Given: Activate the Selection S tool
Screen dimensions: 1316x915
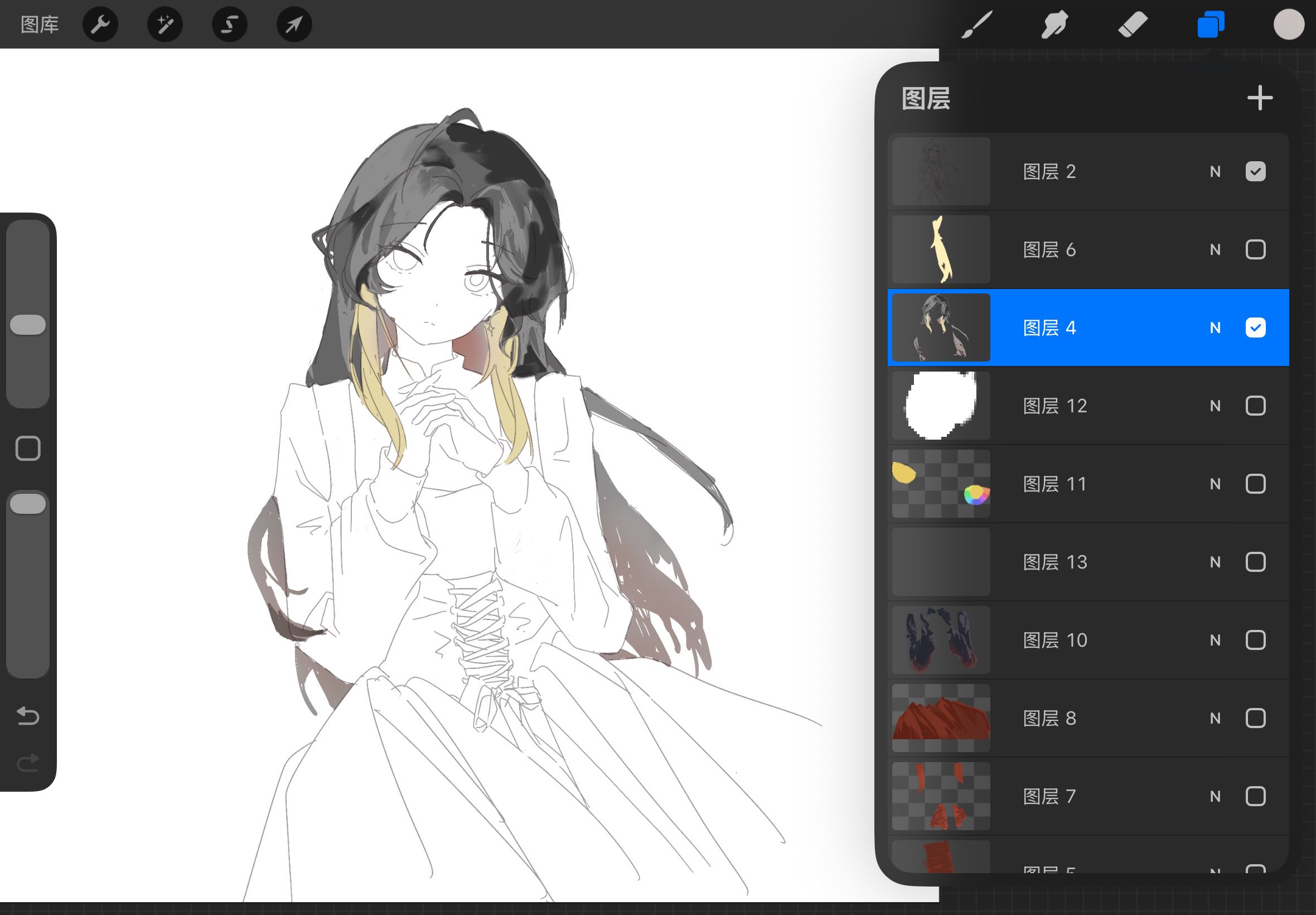Looking at the screenshot, I should 230,25.
